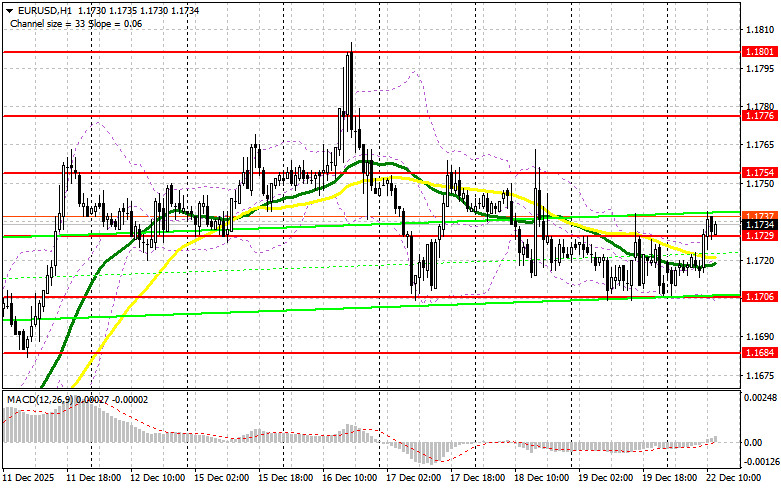The width and height of the screenshot is (781, 489).
Task: Select the '15 Dec 02:00' time axis label
Action: [222, 478]
